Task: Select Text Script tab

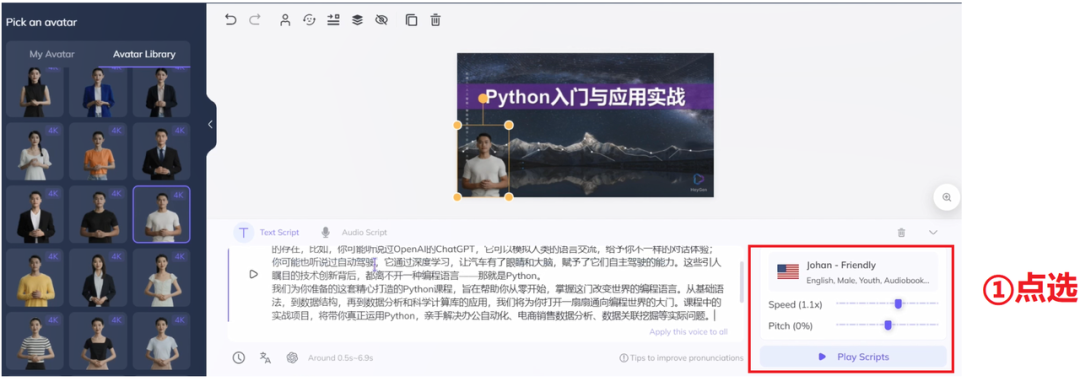Action: [279, 232]
